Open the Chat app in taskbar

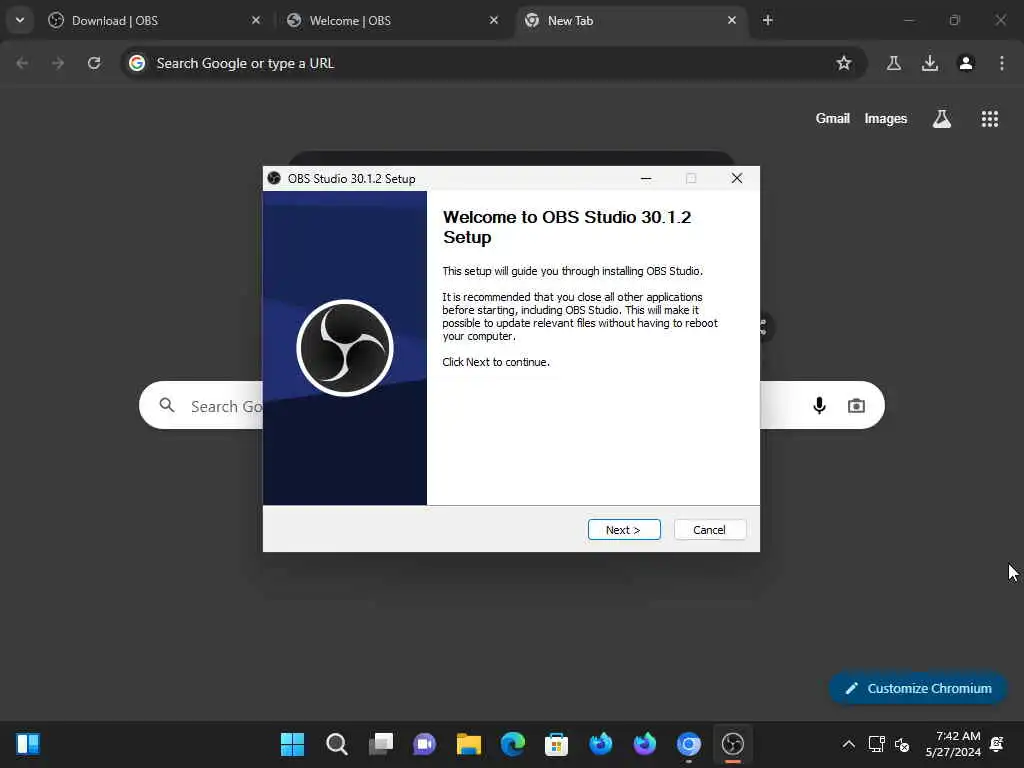(424, 744)
